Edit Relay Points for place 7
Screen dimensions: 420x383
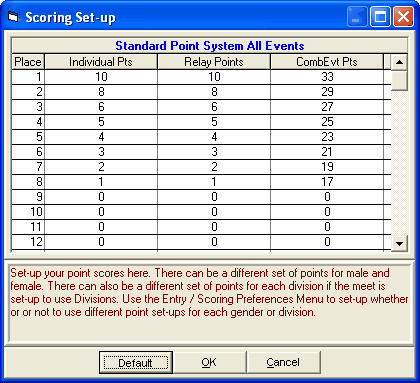click(x=214, y=167)
